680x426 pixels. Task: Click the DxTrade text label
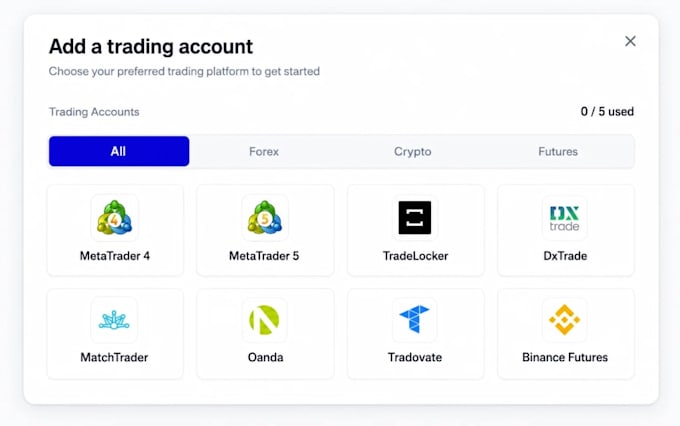coord(565,256)
